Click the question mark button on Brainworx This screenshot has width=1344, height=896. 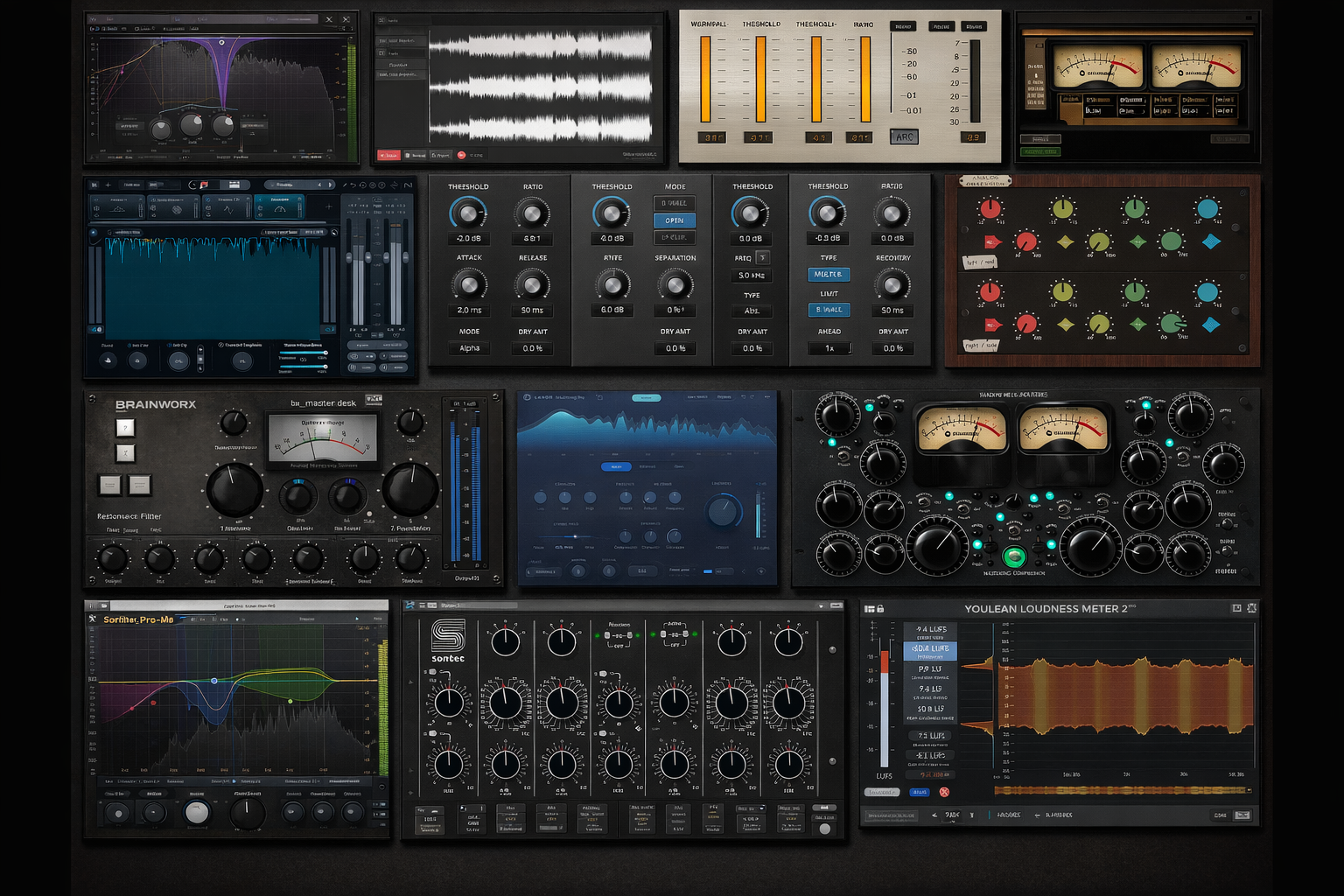[125, 428]
